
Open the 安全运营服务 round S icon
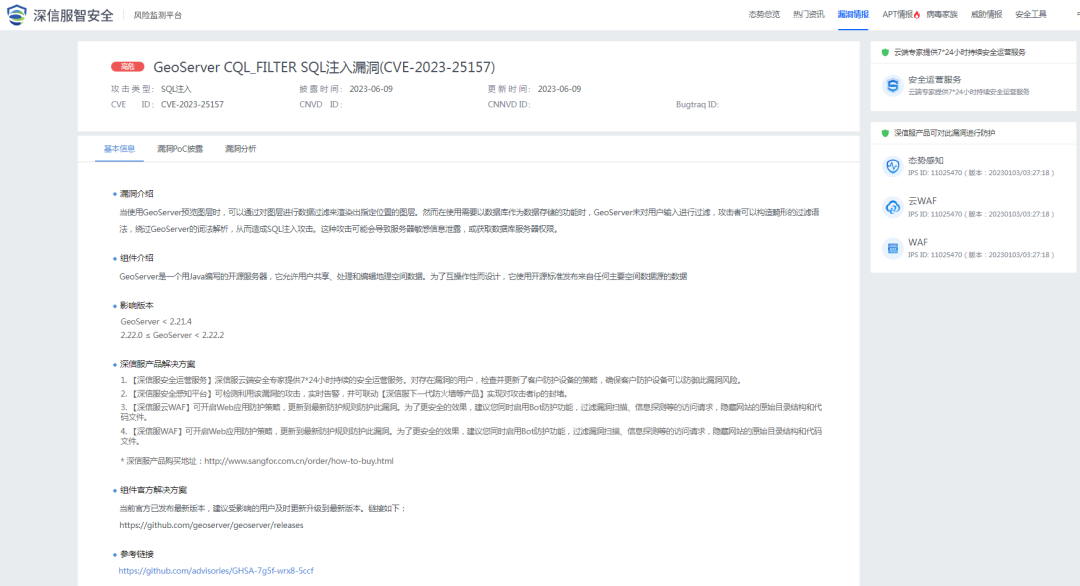pos(893,85)
